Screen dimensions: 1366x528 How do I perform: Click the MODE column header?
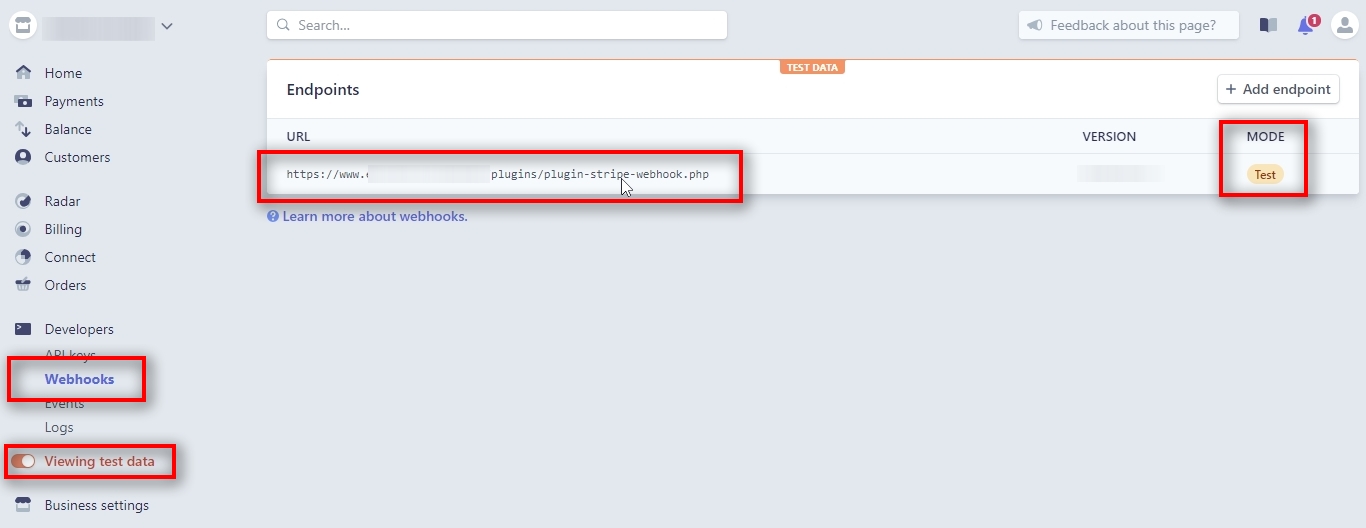point(1265,137)
